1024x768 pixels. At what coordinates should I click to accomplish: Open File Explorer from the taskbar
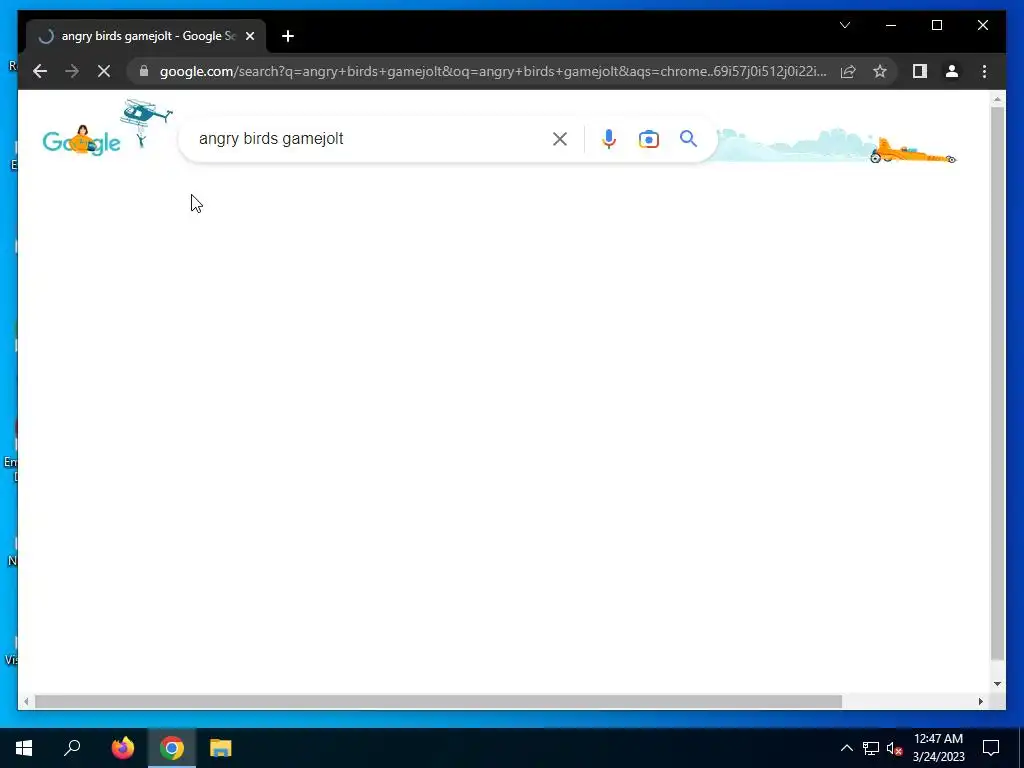click(221, 748)
